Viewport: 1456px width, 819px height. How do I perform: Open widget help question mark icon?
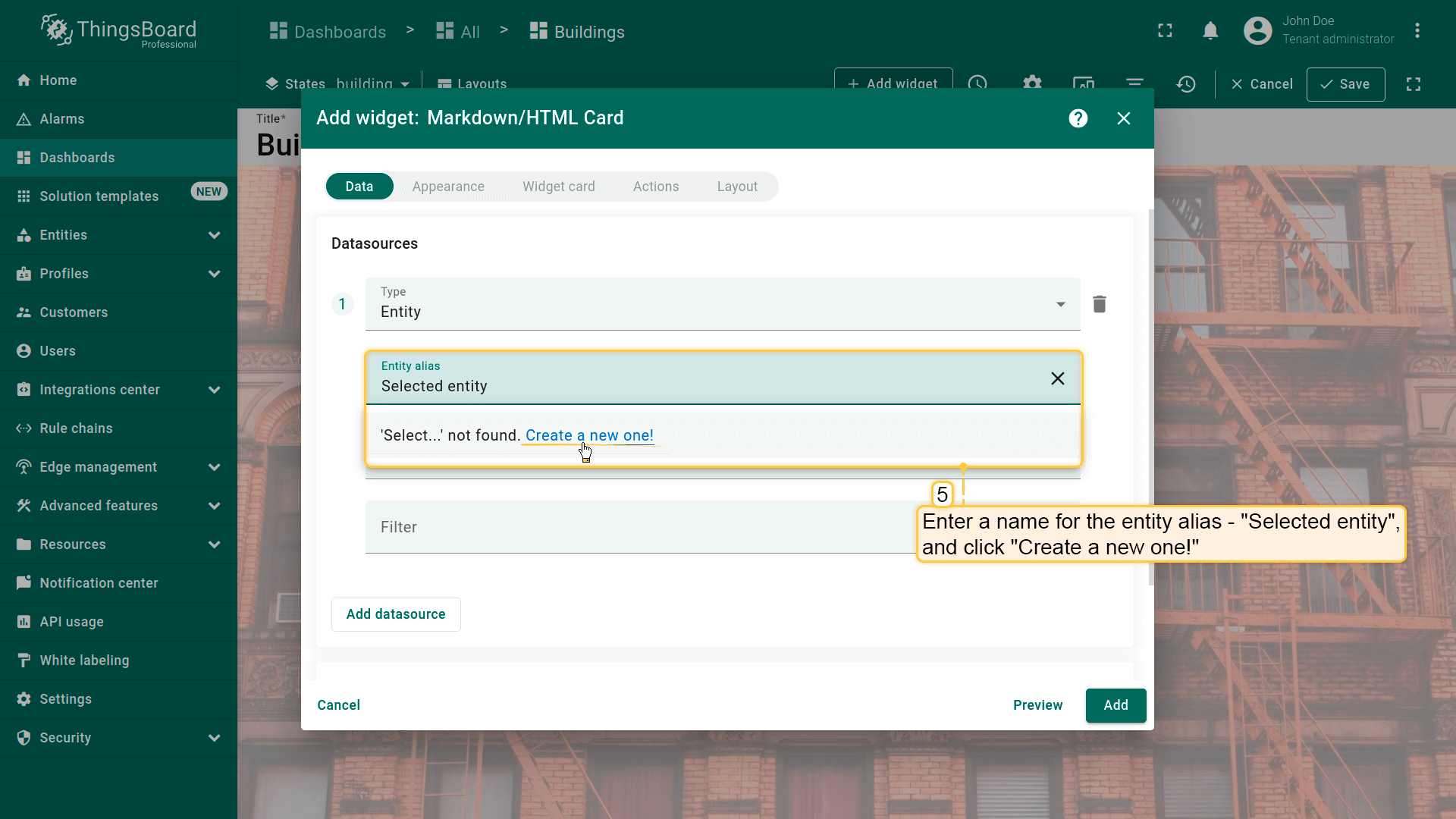[1078, 118]
